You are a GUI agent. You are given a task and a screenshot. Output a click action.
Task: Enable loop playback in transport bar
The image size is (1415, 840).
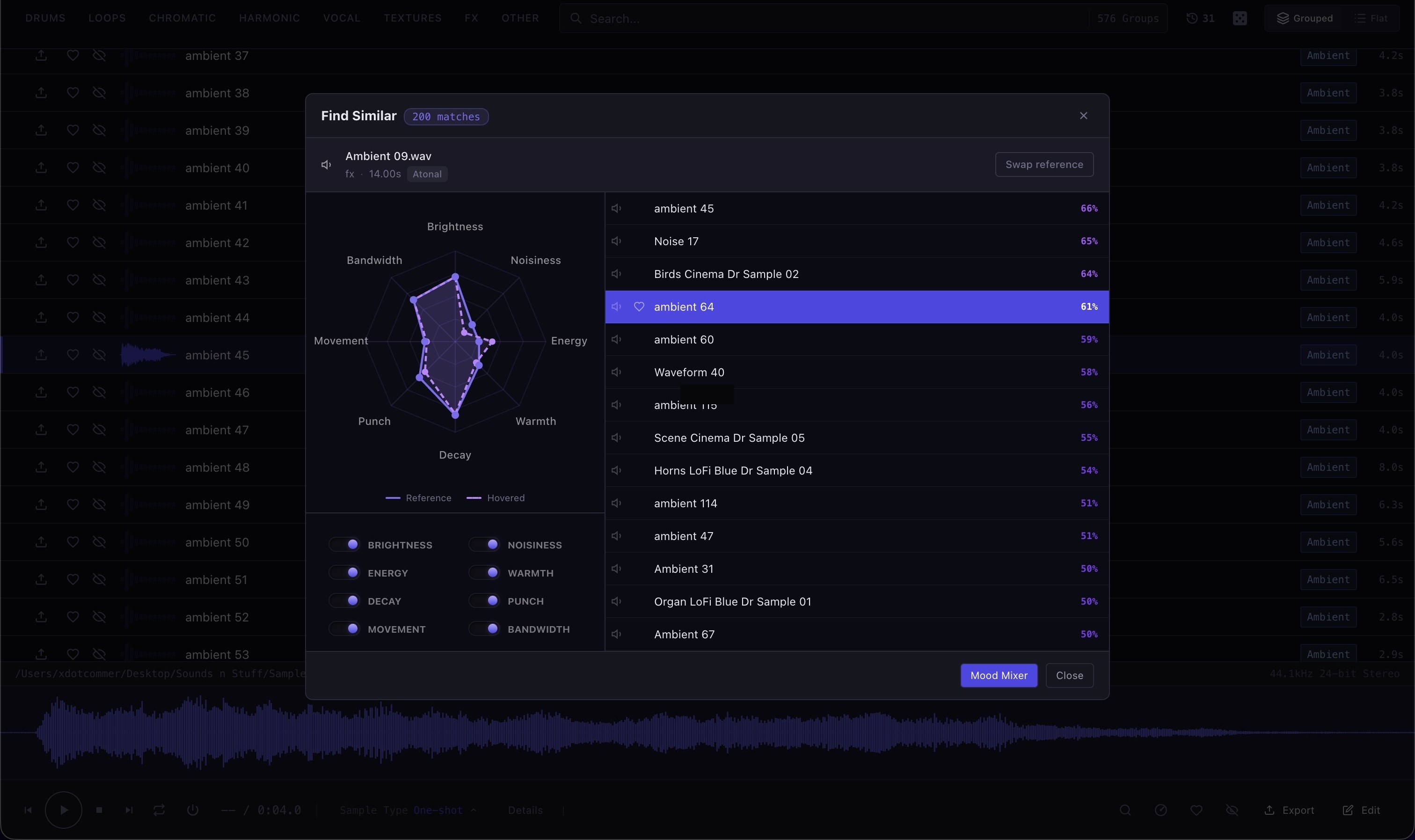pyautogui.click(x=159, y=810)
